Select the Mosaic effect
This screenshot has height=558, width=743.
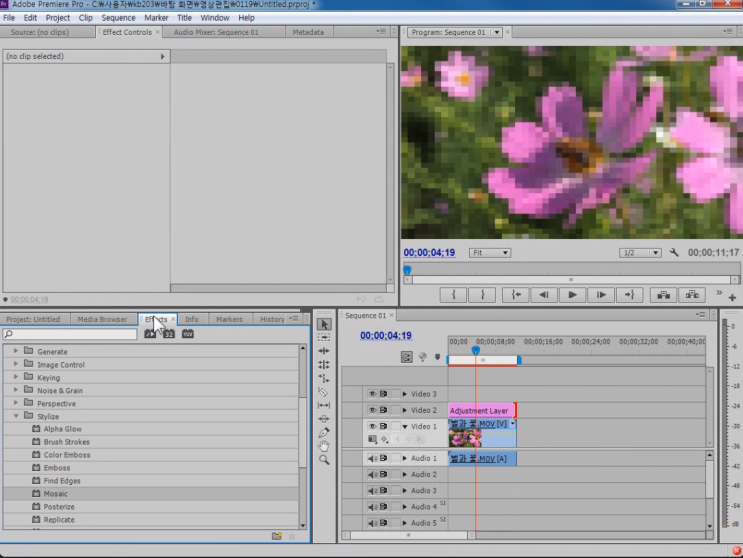[56, 494]
